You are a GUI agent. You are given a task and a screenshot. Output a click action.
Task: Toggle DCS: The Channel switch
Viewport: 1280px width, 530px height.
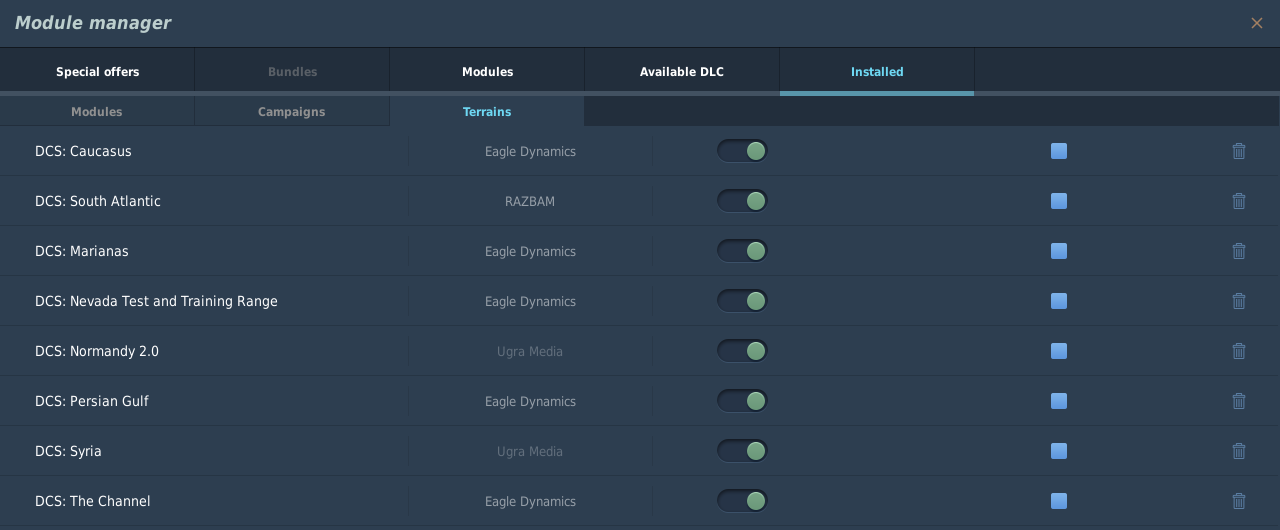click(742, 501)
